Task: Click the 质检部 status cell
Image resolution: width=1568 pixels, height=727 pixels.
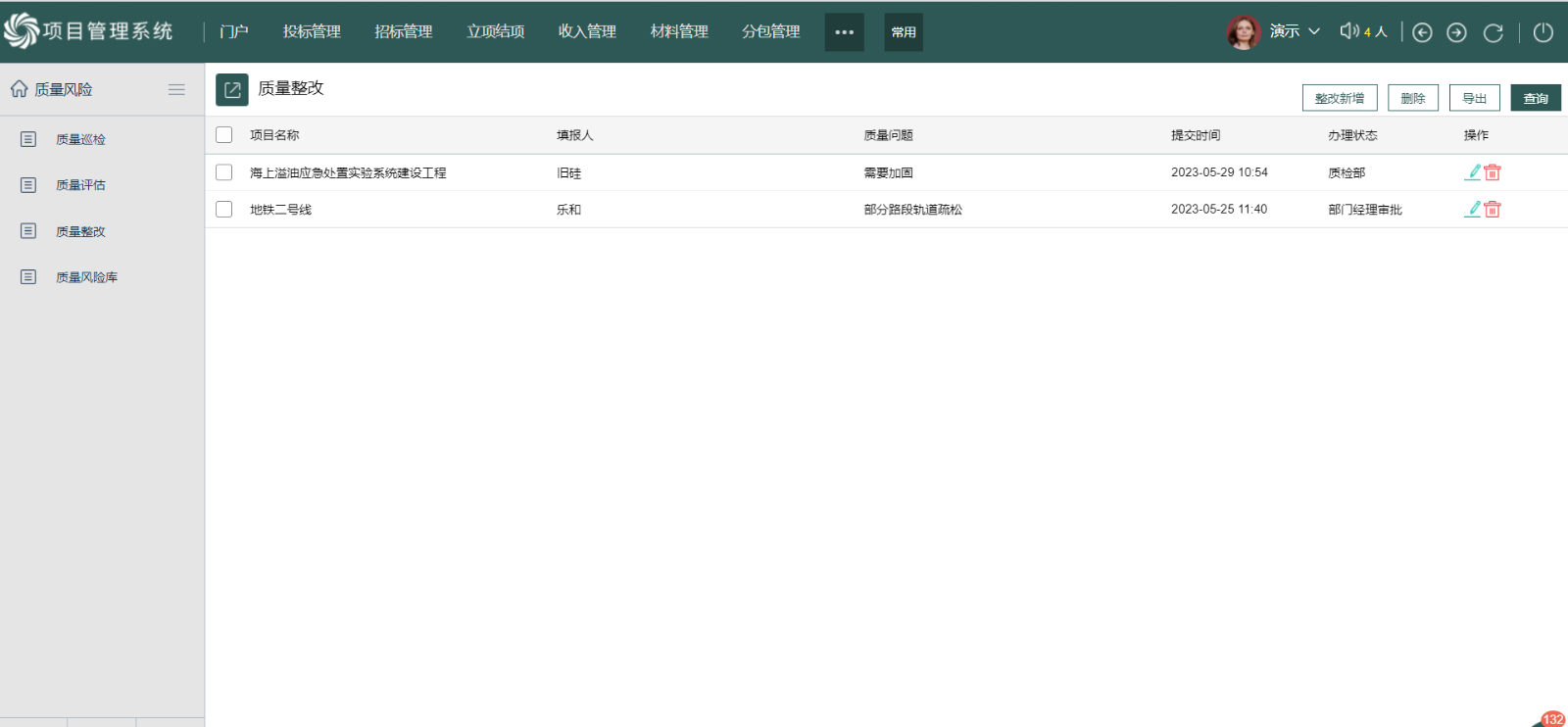Action: 1347,172
